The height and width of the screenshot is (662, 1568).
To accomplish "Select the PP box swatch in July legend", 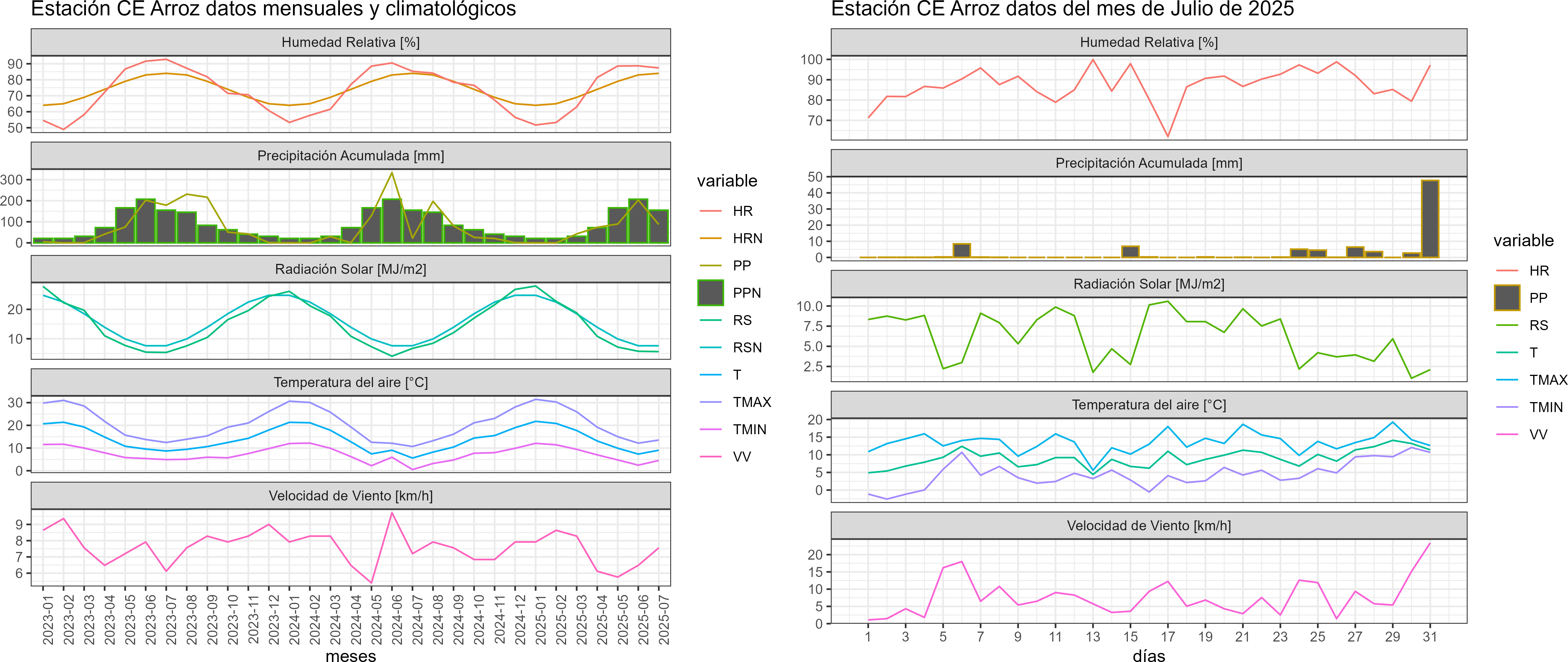I will 1507,298.
